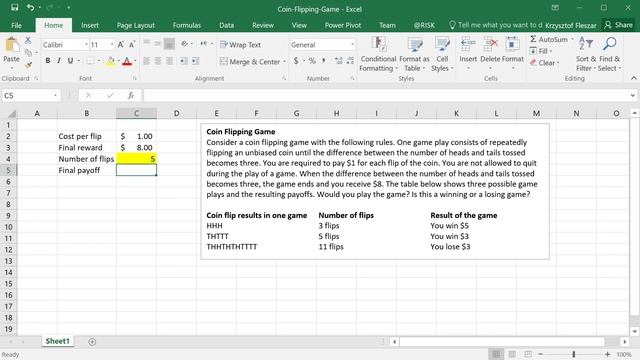Open the Format cells menu

tap(513, 54)
